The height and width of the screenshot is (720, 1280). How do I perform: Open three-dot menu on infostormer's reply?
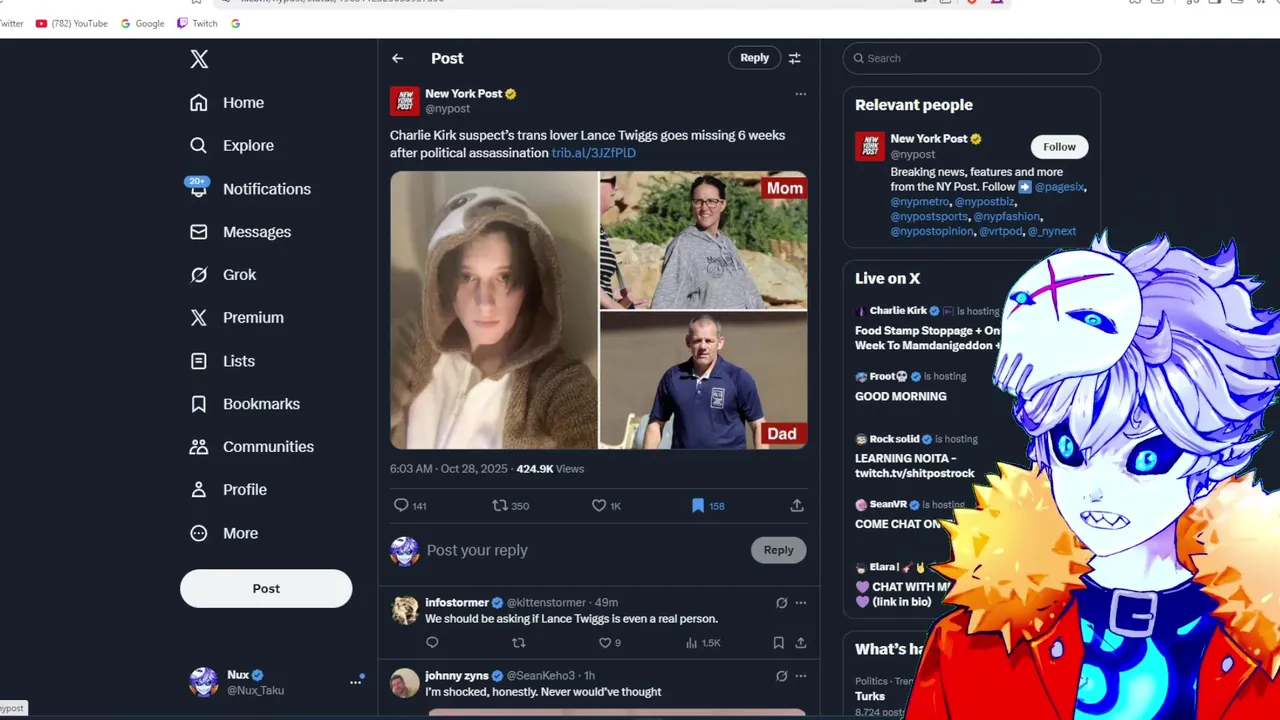coord(800,603)
